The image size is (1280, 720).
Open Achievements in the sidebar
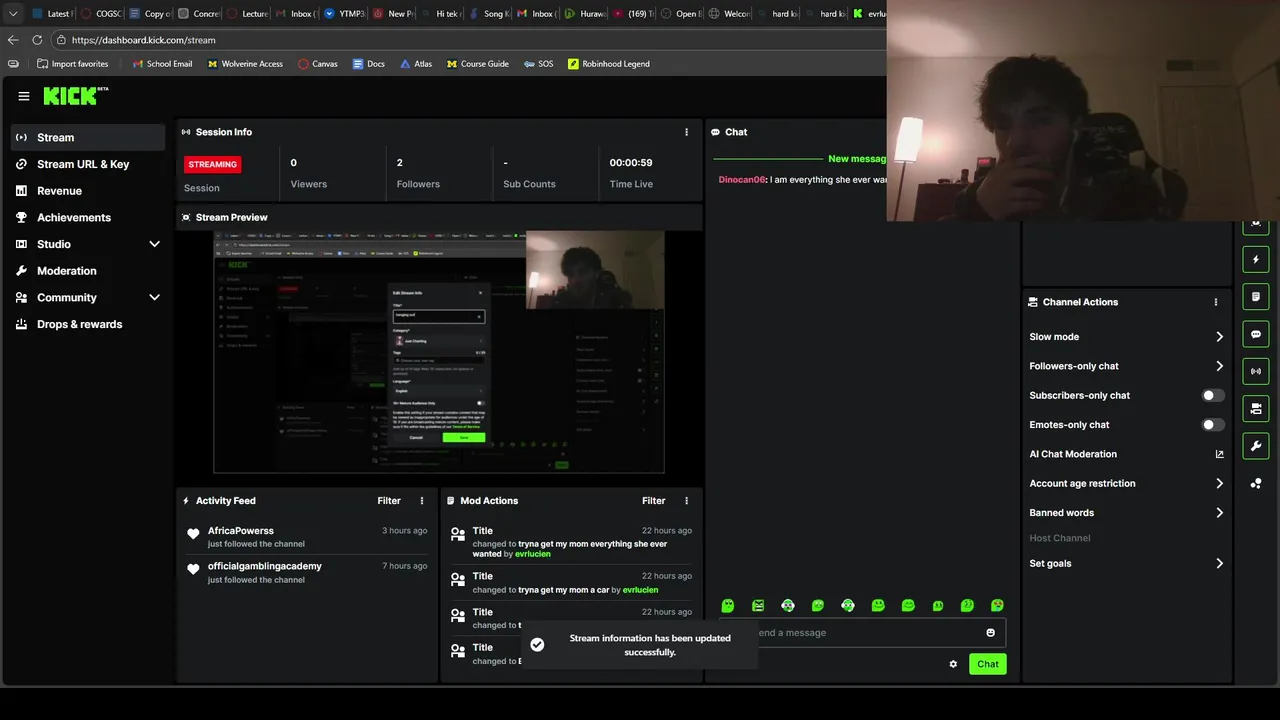(88, 217)
